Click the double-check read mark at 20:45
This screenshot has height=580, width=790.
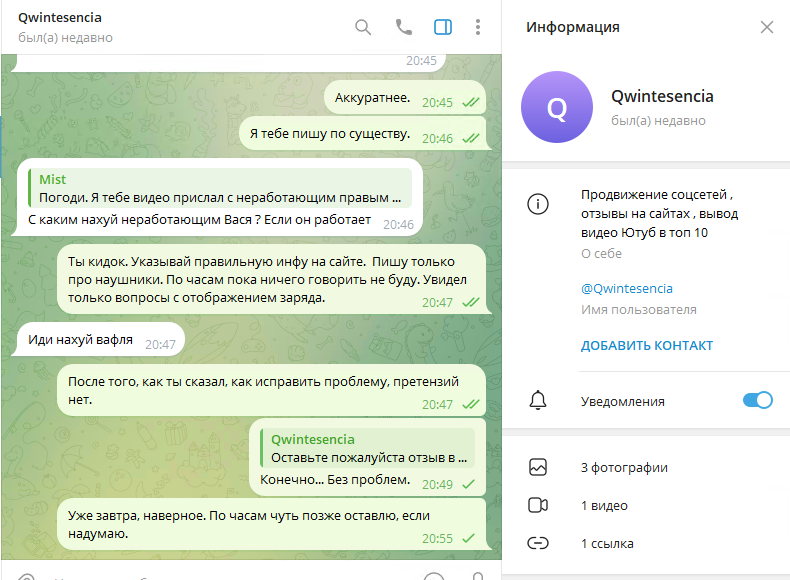click(471, 103)
